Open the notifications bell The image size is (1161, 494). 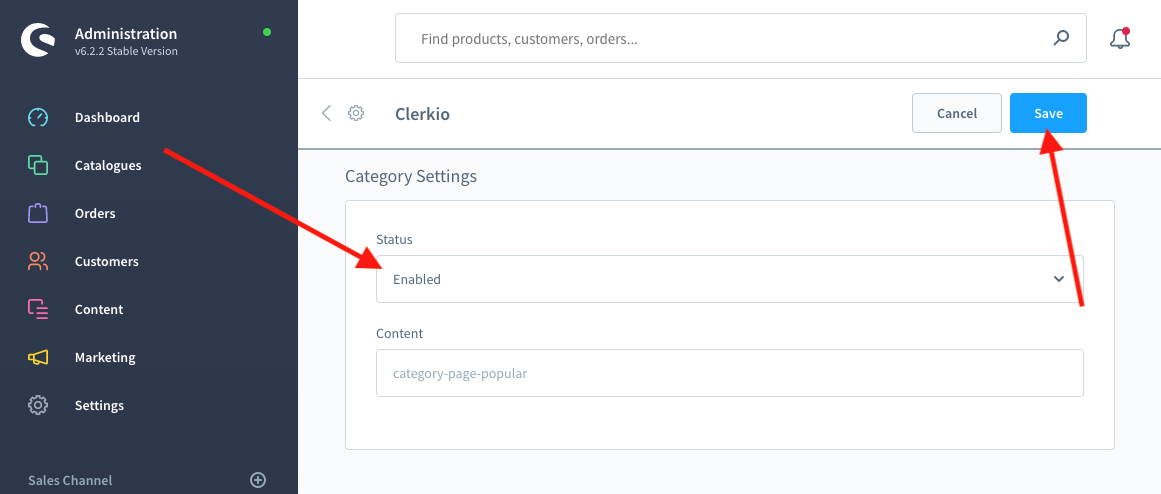point(1120,39)
